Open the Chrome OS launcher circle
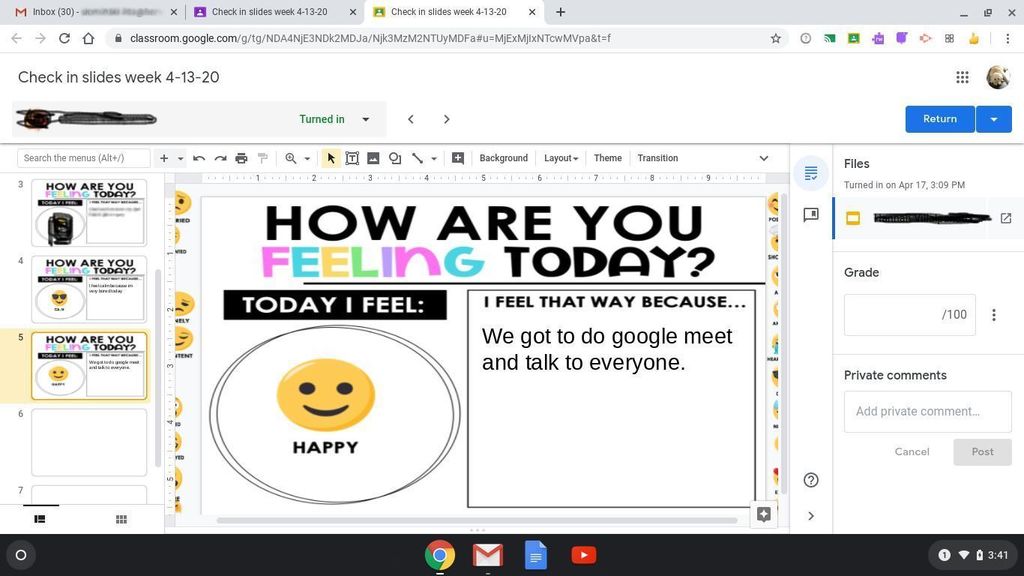Viewport: 1024px width, 576px height. (x=21, y=555)
